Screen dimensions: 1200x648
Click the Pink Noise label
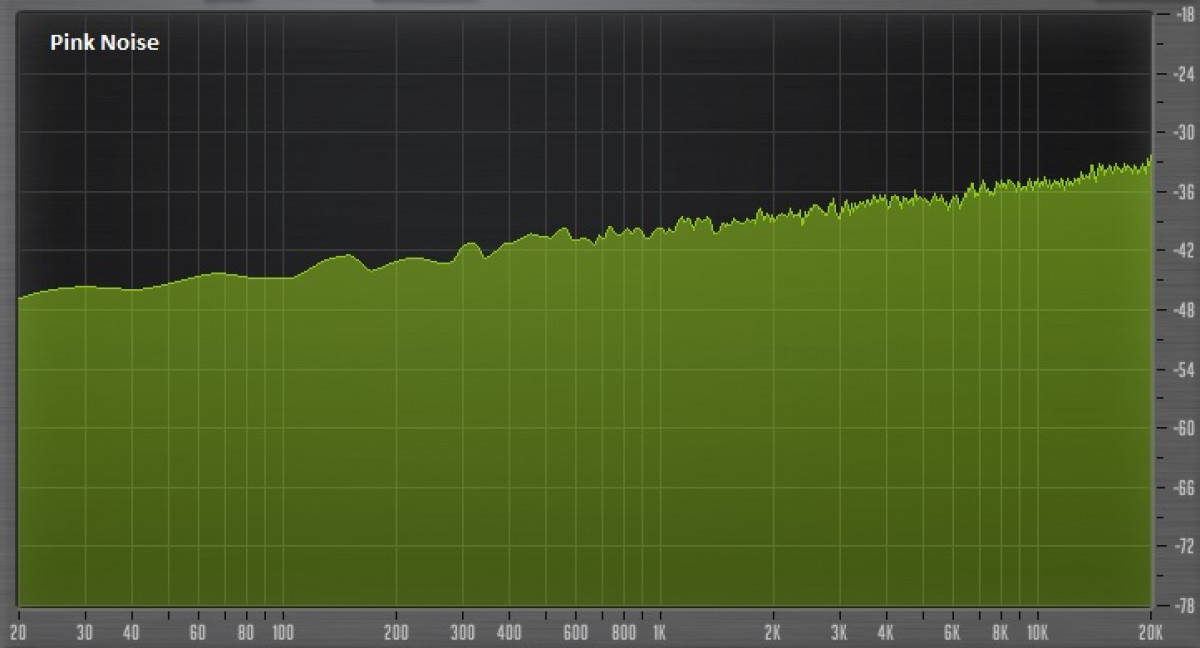[105, 43]
